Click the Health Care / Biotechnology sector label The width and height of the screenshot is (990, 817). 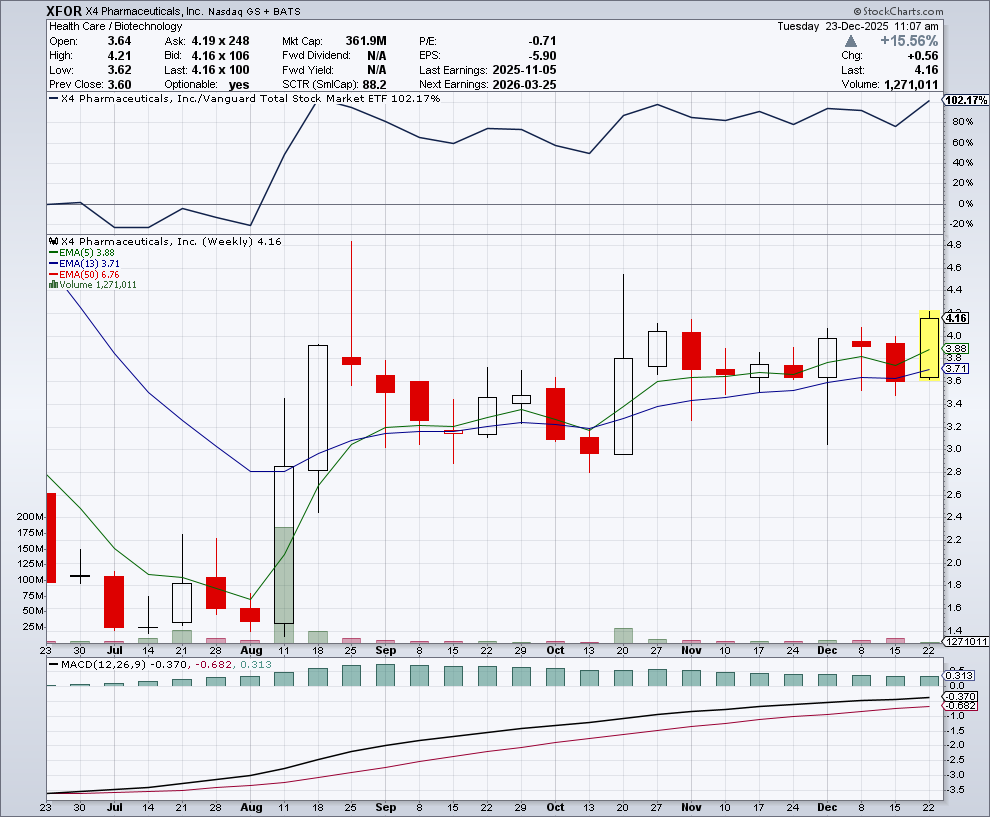pos(116,26)
